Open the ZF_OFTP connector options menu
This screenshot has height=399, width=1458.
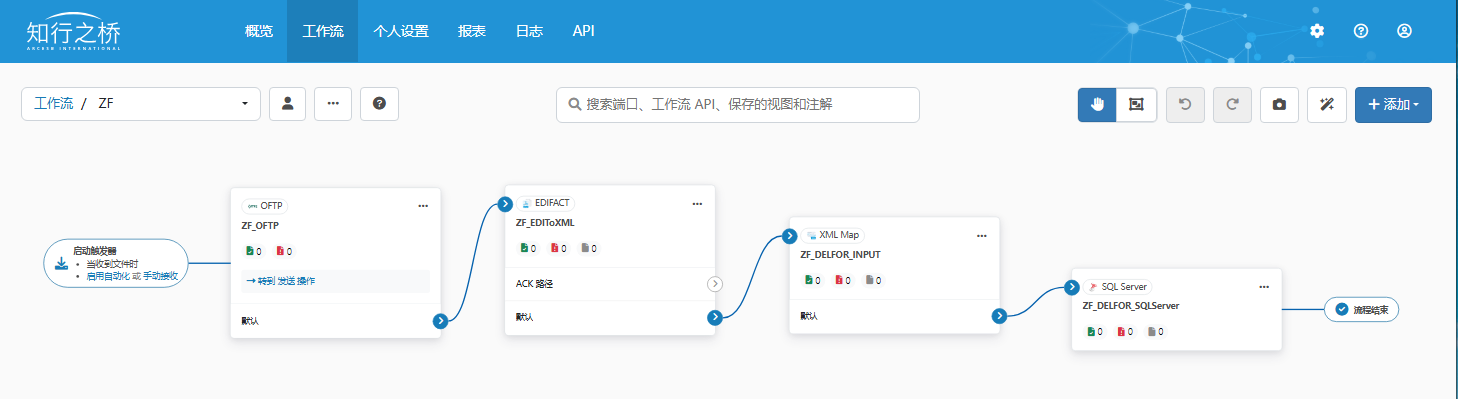point(423,205)
